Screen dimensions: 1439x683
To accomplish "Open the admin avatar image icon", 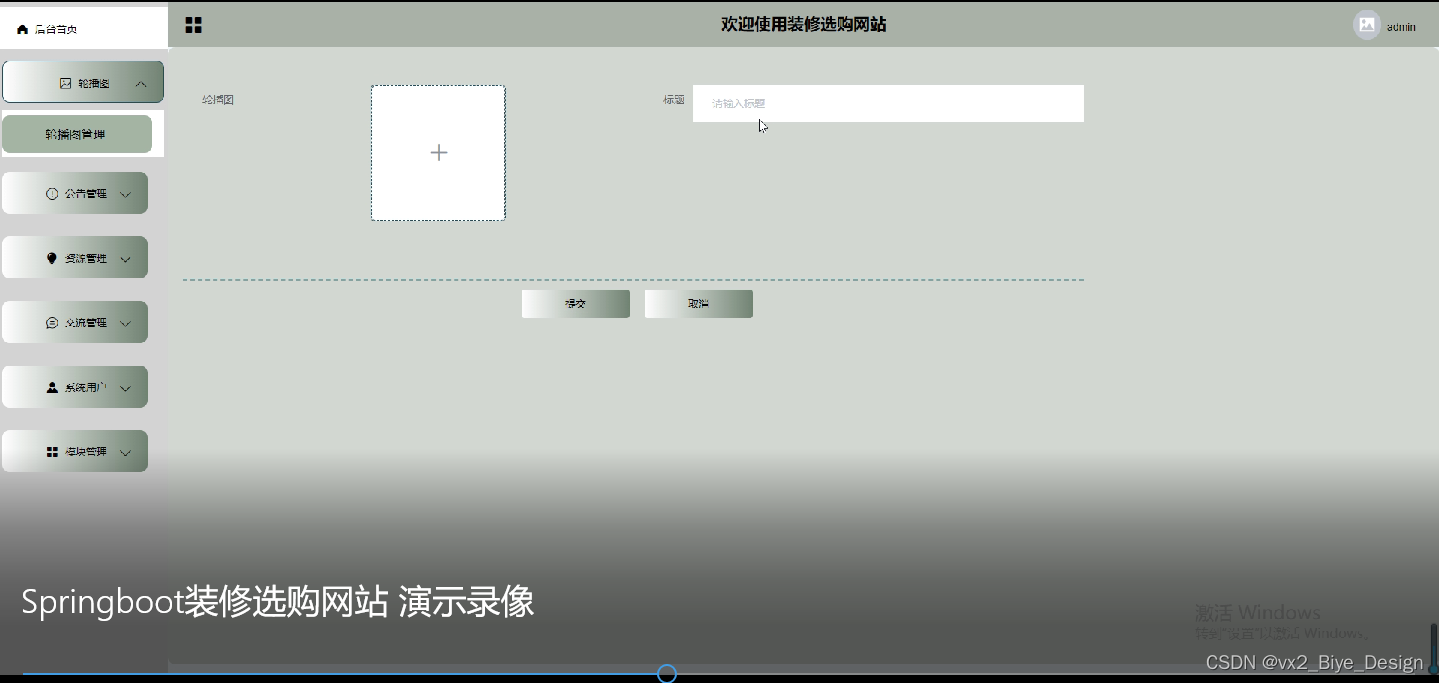I will pos(1367,25).
